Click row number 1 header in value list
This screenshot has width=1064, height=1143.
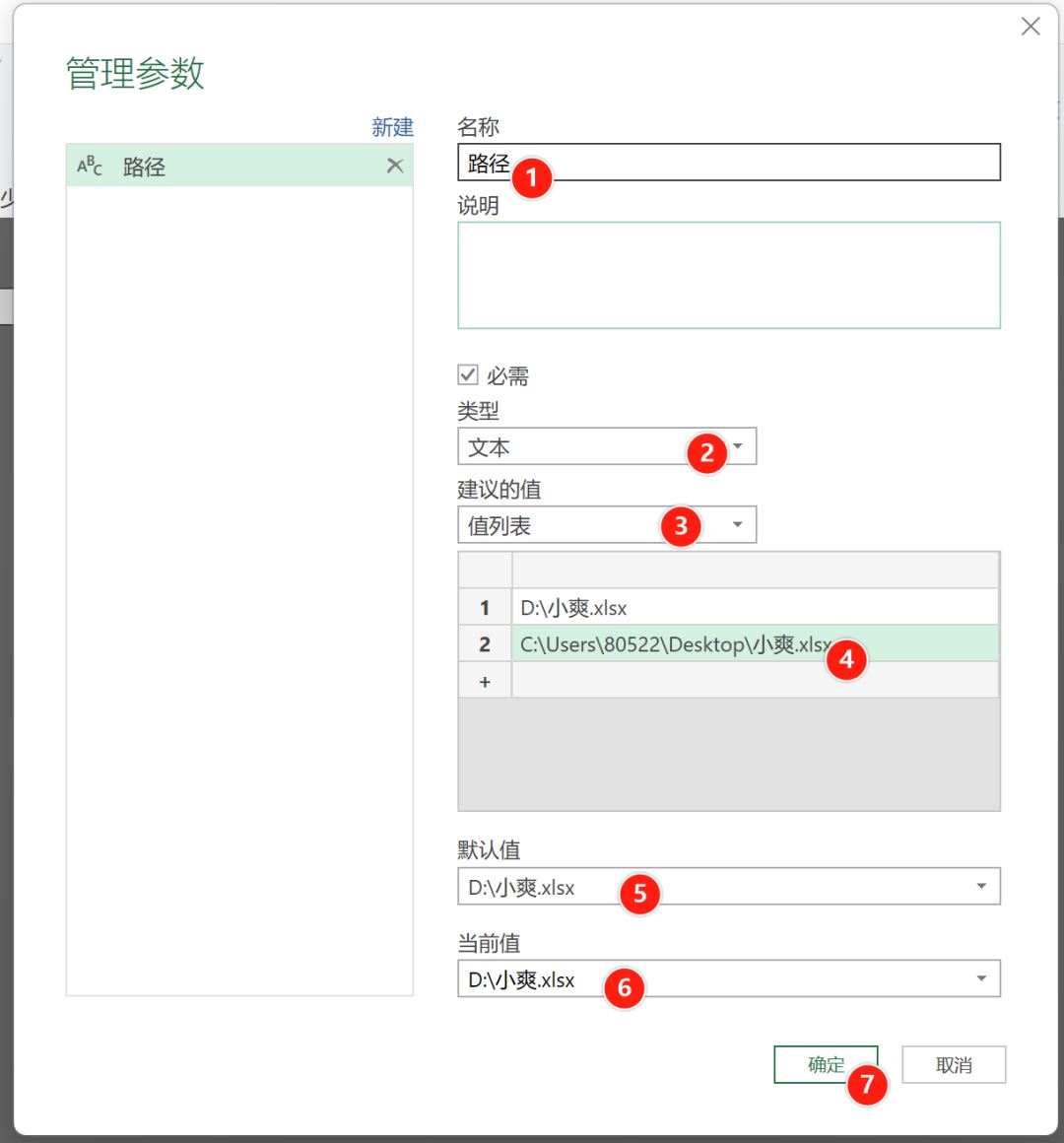(485, 608)
